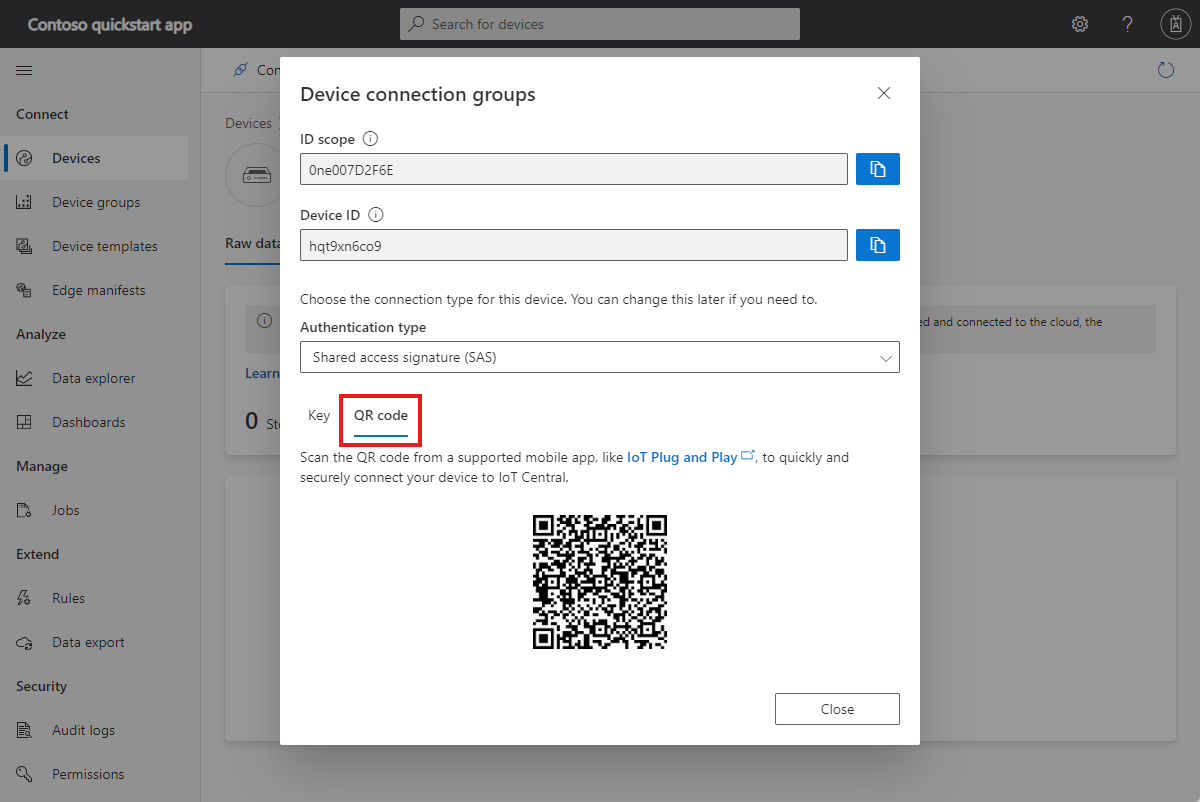1200x802 pixels.
Task: Click the Search for devices field
Action: tap(600, 23)
